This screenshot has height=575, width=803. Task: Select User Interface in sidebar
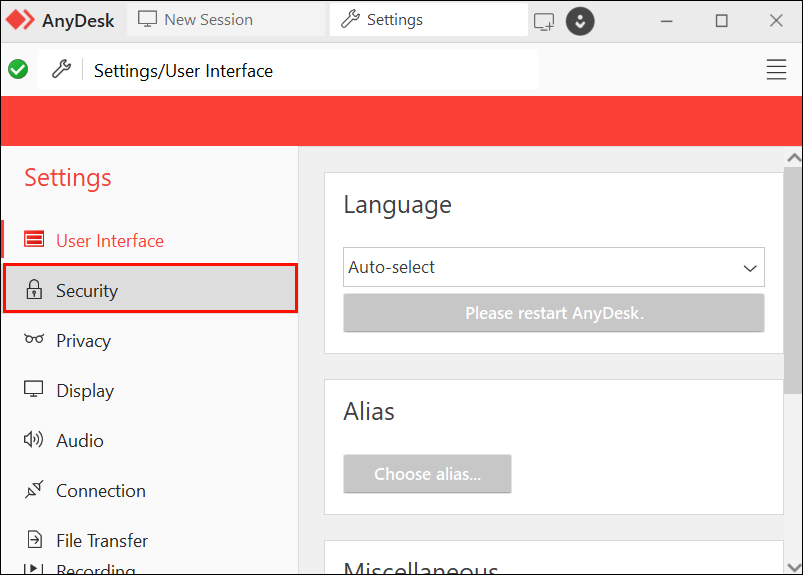tap(109, 240)
